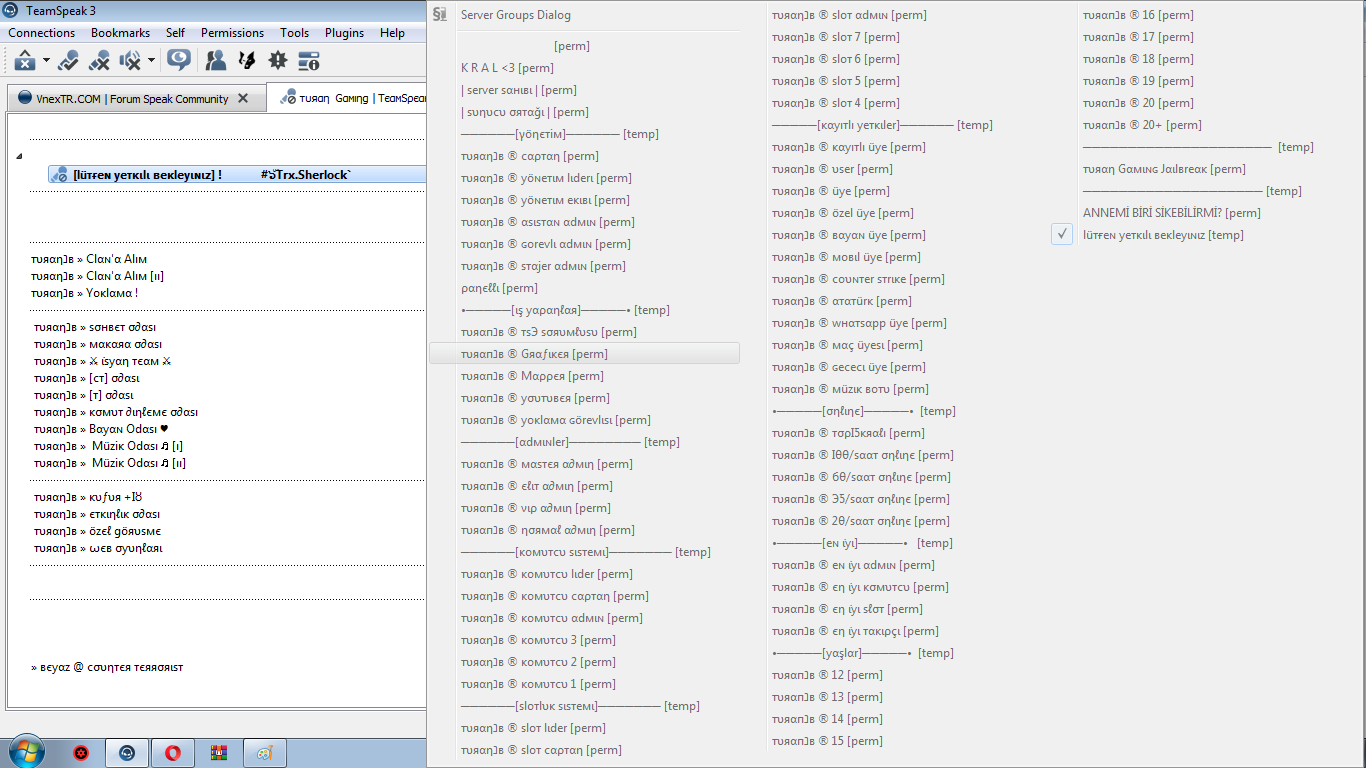Select the Clan'a Alım [ıı] channel
Screen dimensions: 1366x768
(x=98, y=276)
